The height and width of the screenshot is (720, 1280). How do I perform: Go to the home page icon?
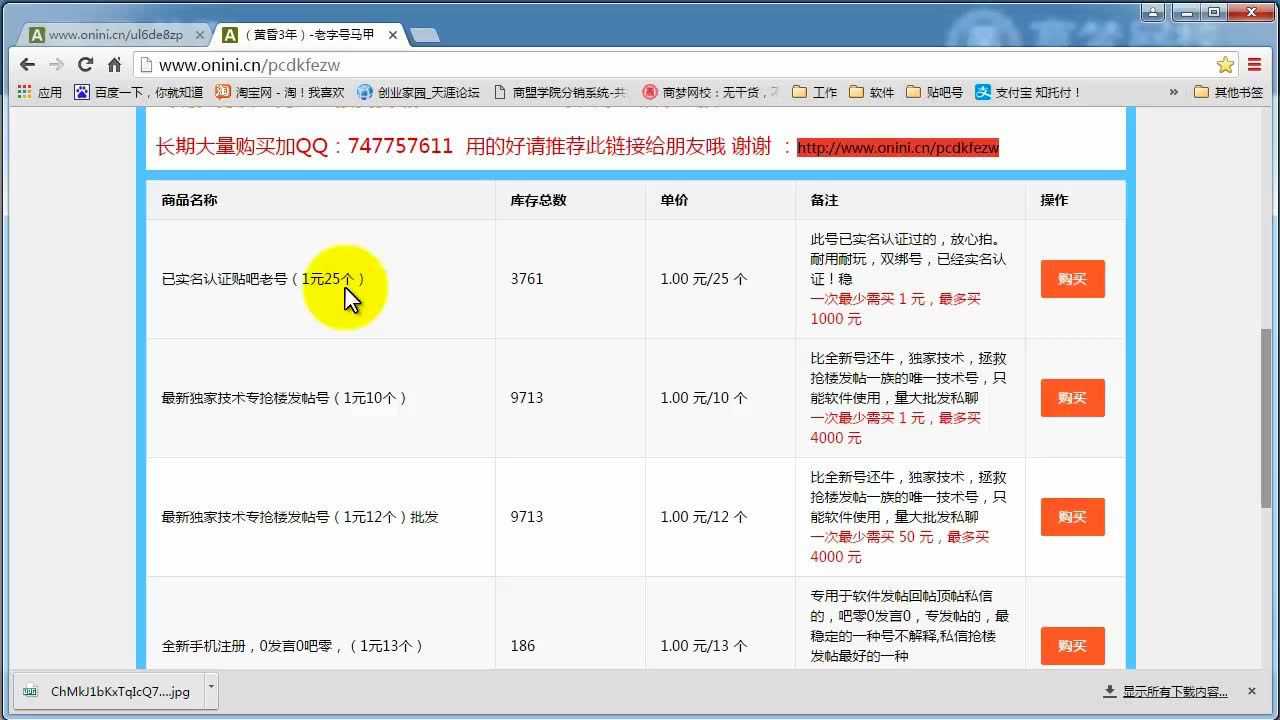tap(114, 65)
